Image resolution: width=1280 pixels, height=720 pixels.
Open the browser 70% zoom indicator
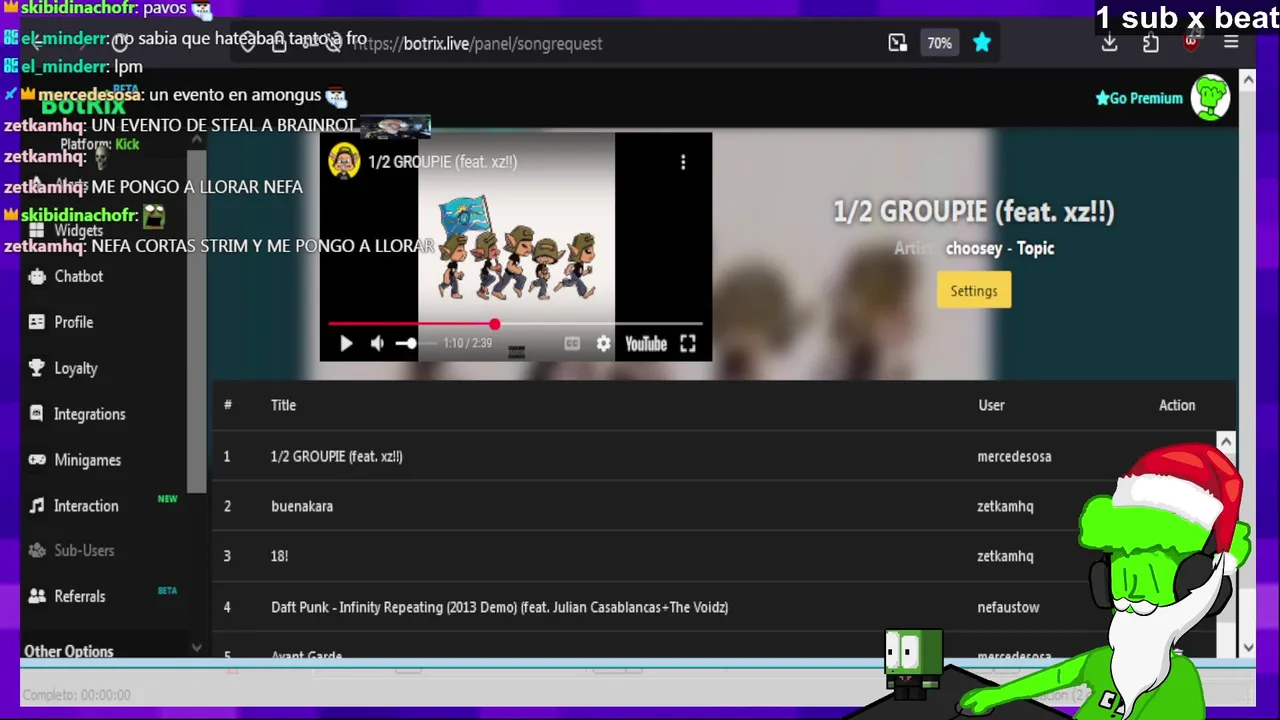[939, 43]
